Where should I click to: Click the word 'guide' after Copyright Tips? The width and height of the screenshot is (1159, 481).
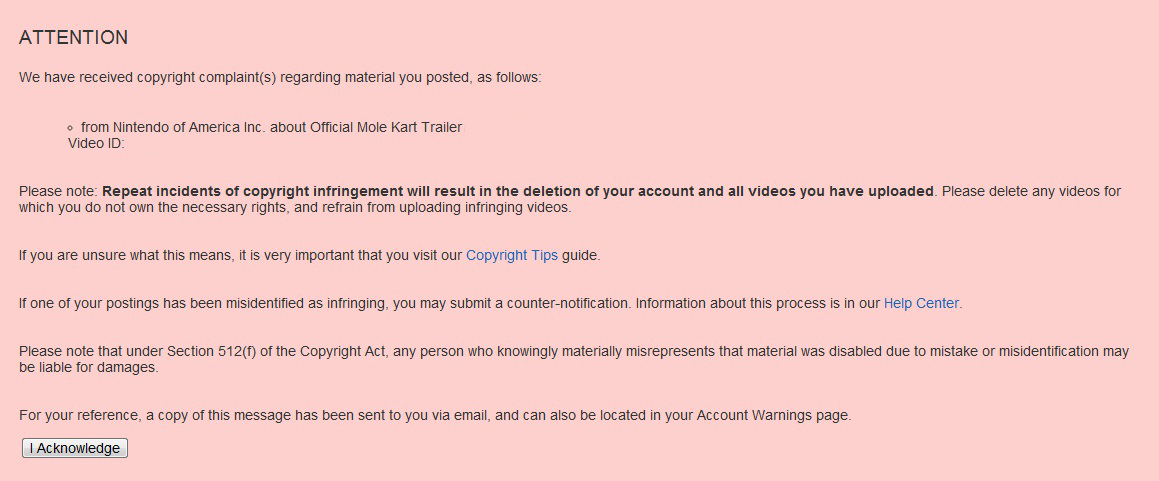point(579,256)
